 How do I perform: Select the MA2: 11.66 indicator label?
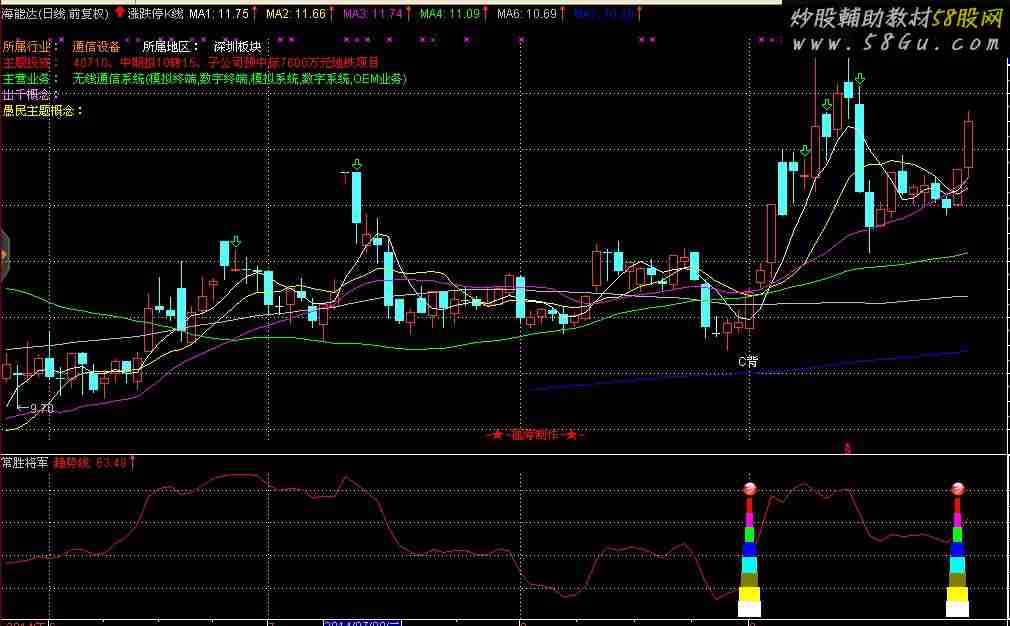pyautogui.click(x=295, y=14)
